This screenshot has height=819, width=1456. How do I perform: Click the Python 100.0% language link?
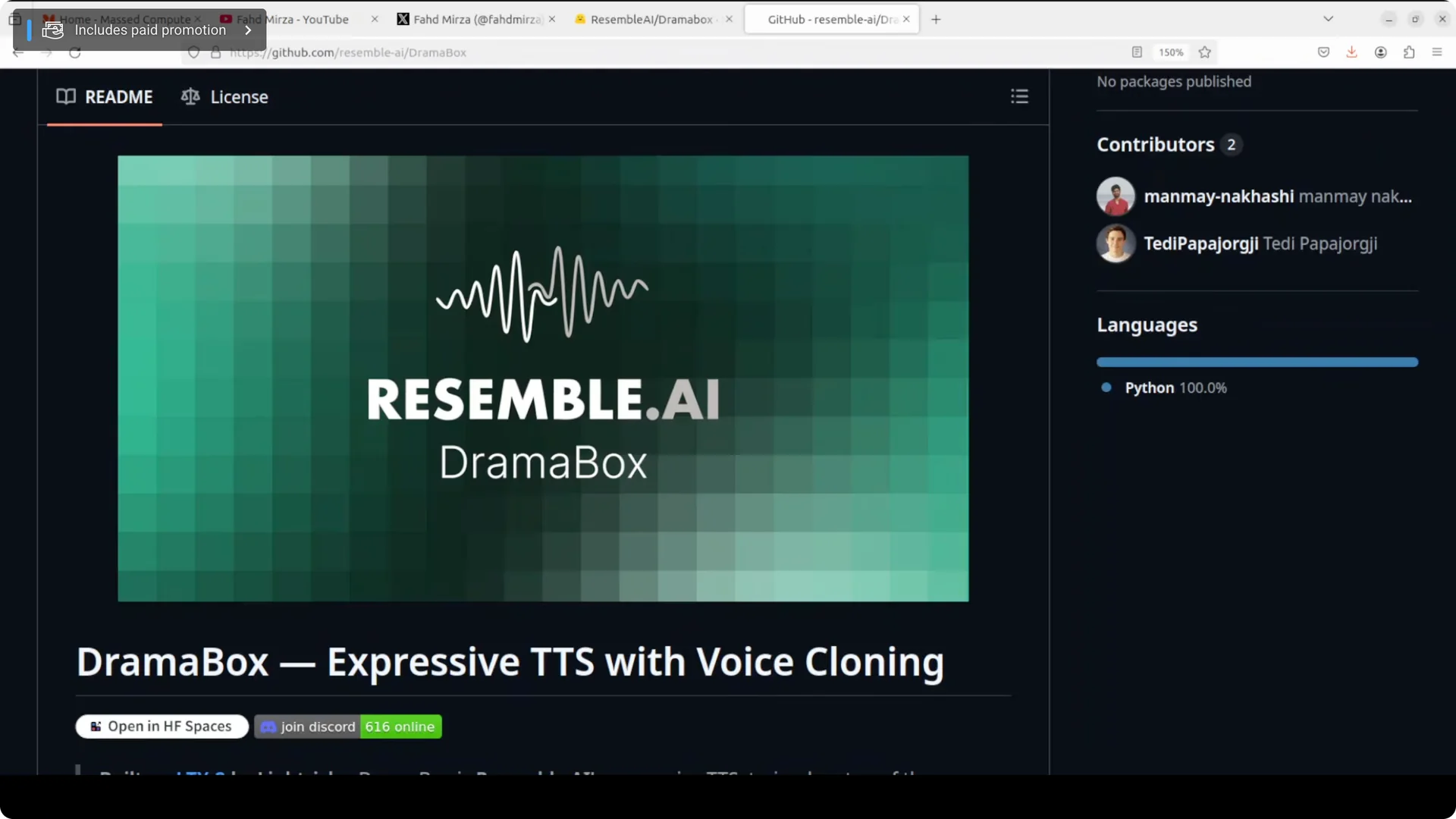1175,388
